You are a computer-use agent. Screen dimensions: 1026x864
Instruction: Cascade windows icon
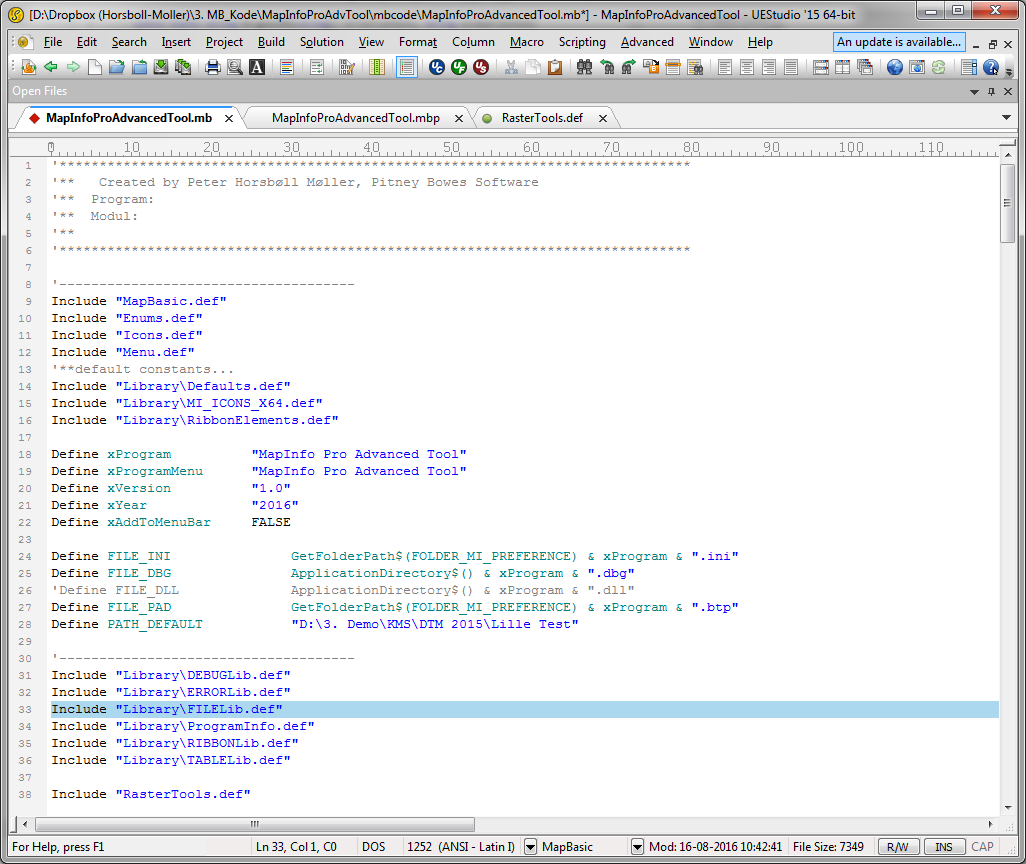coord(865,67)
